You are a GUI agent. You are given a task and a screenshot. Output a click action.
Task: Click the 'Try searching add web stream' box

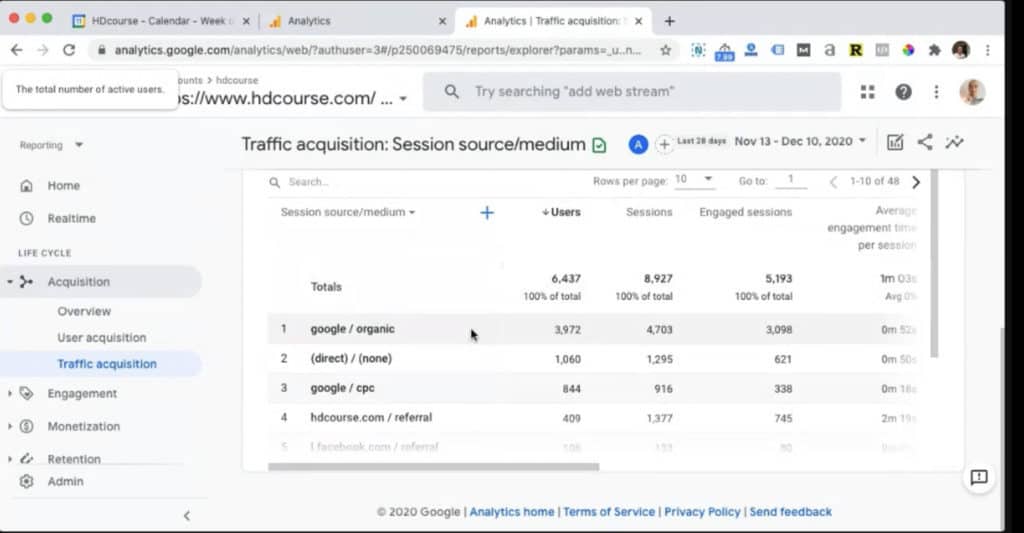click(632, 91)
